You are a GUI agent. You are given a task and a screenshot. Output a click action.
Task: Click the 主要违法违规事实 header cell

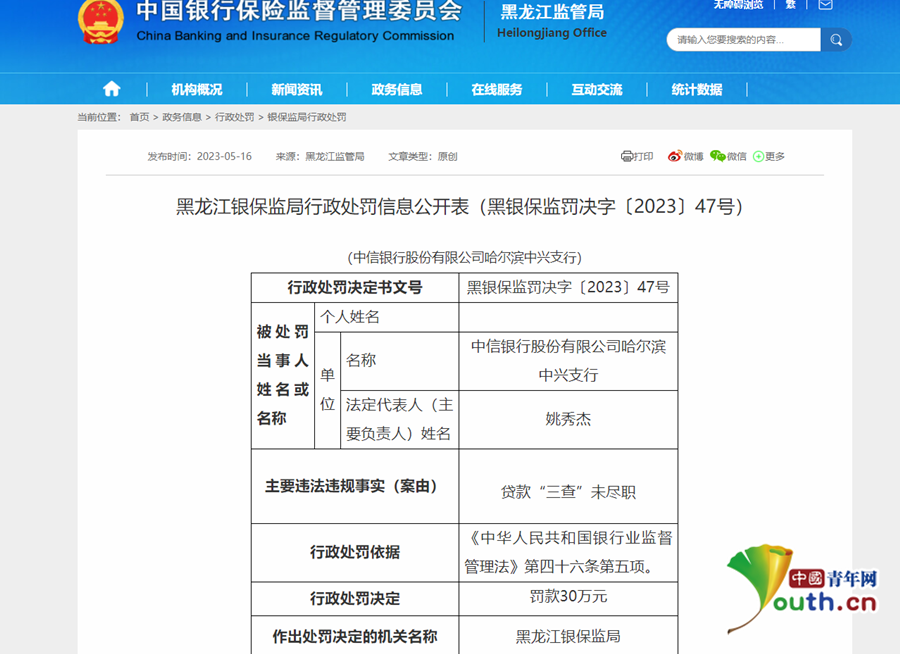pyautogui.click(x=355, y=486)
